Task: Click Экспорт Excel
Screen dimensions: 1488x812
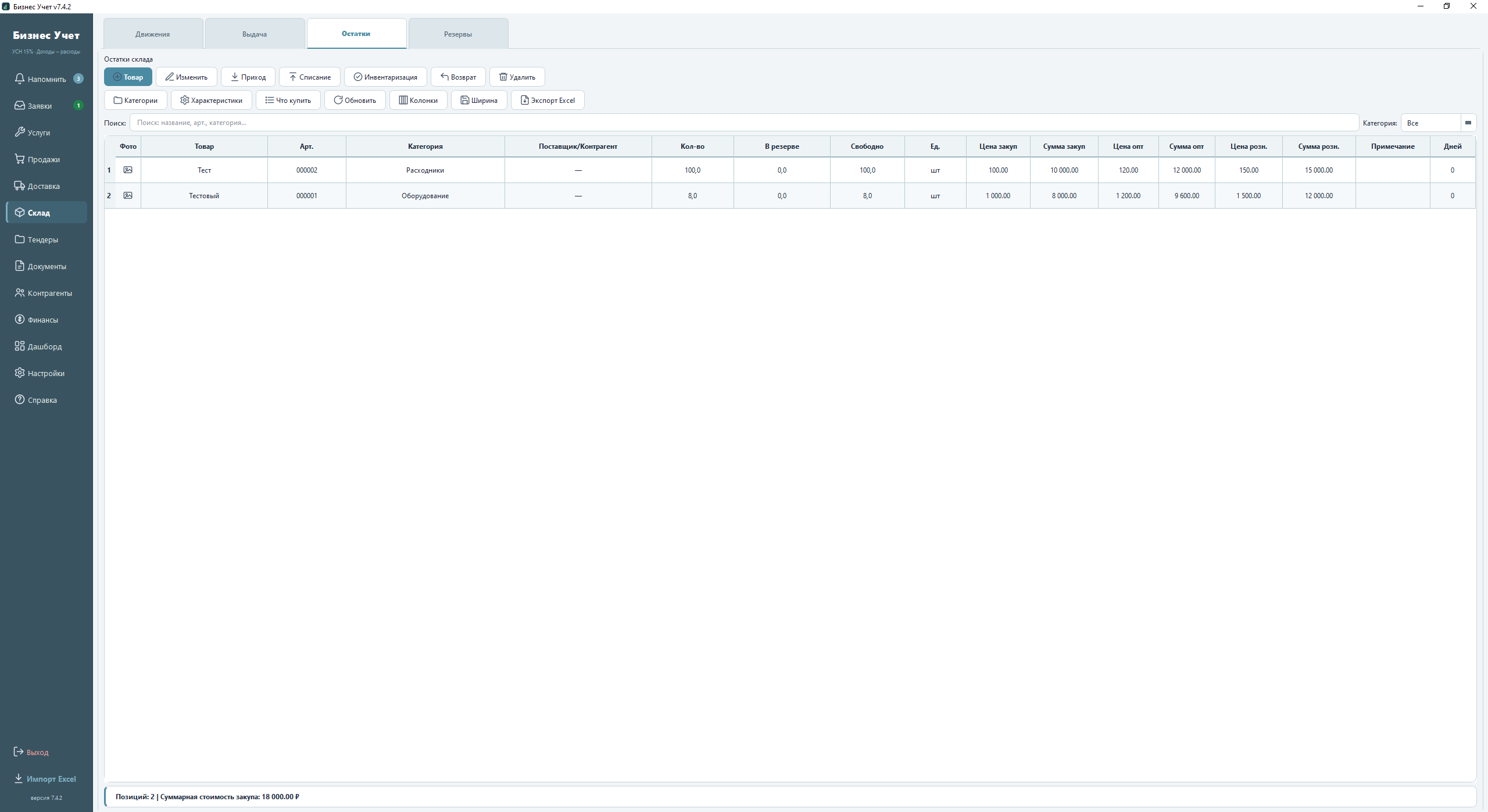Action: point(548,100)
